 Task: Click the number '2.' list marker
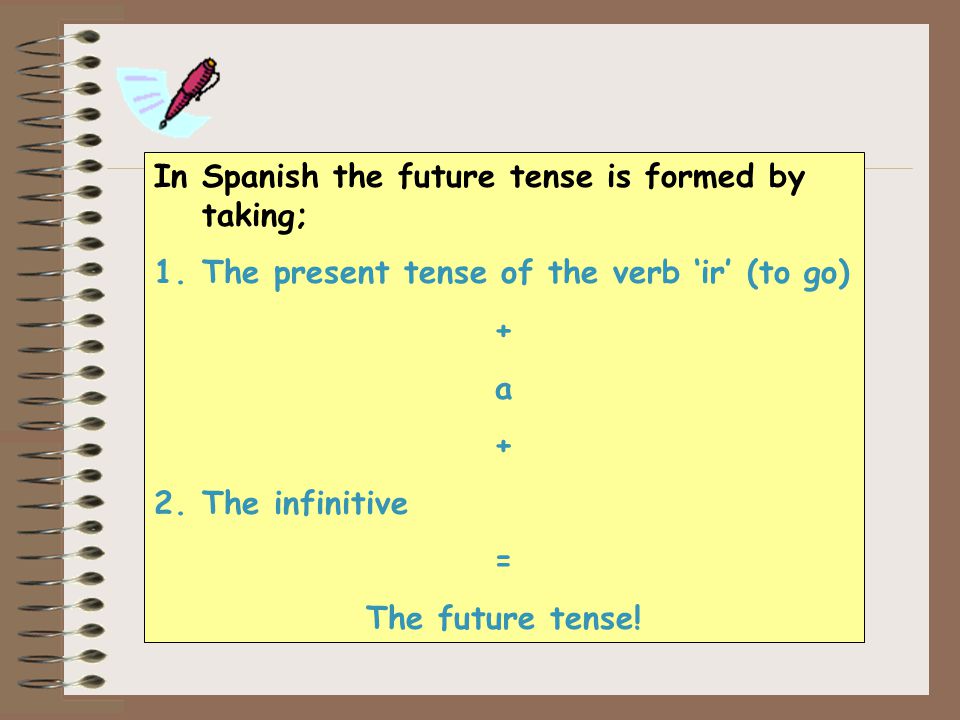click(x=170, y=503)
